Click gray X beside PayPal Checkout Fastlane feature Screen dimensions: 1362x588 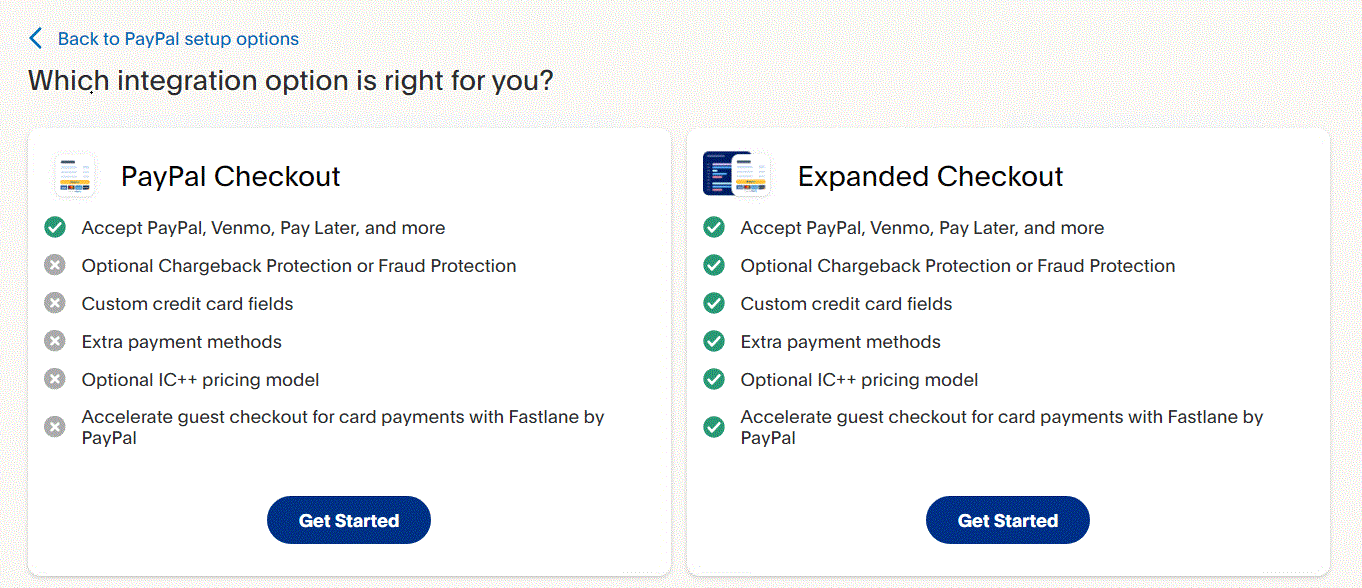pos(55,427)
